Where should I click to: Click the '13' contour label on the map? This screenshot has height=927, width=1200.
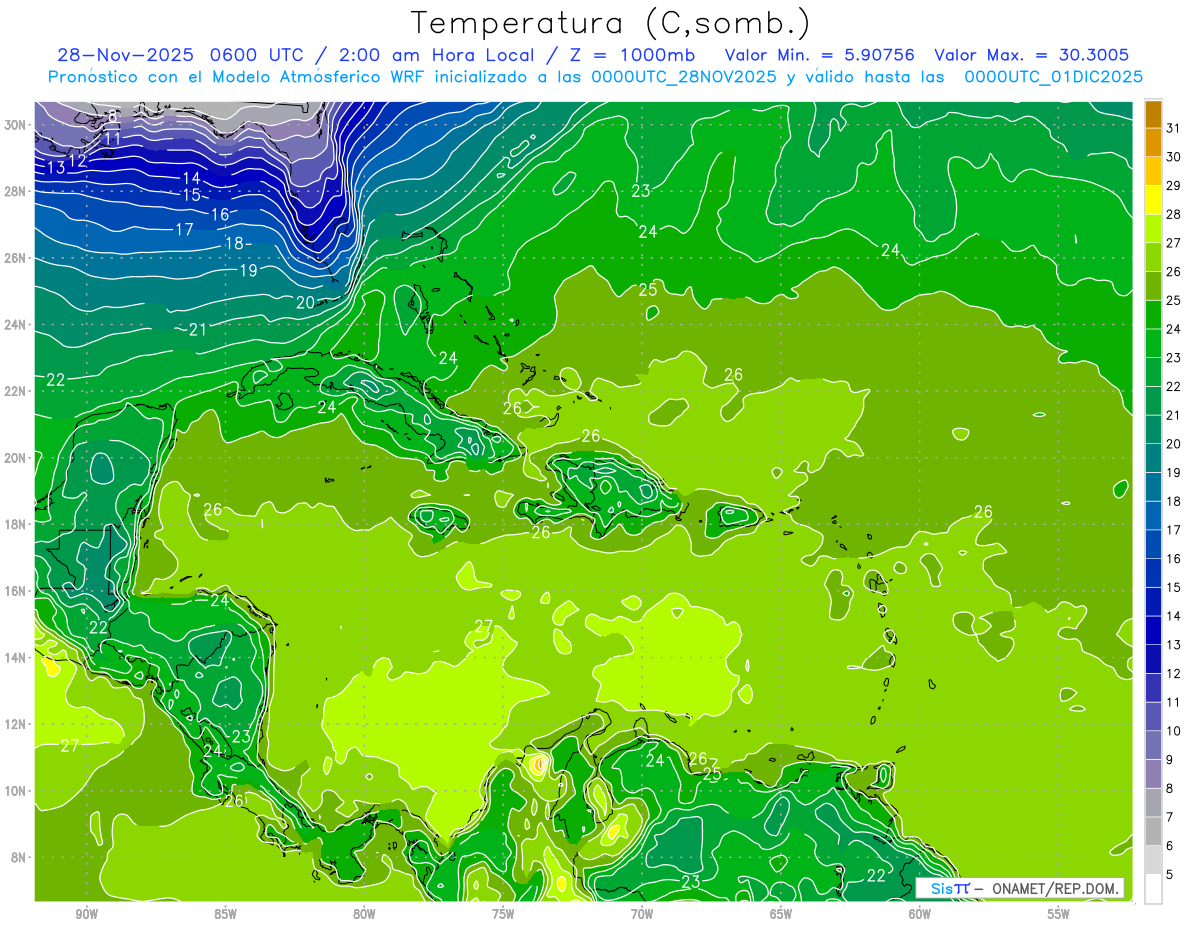point(56,168)
